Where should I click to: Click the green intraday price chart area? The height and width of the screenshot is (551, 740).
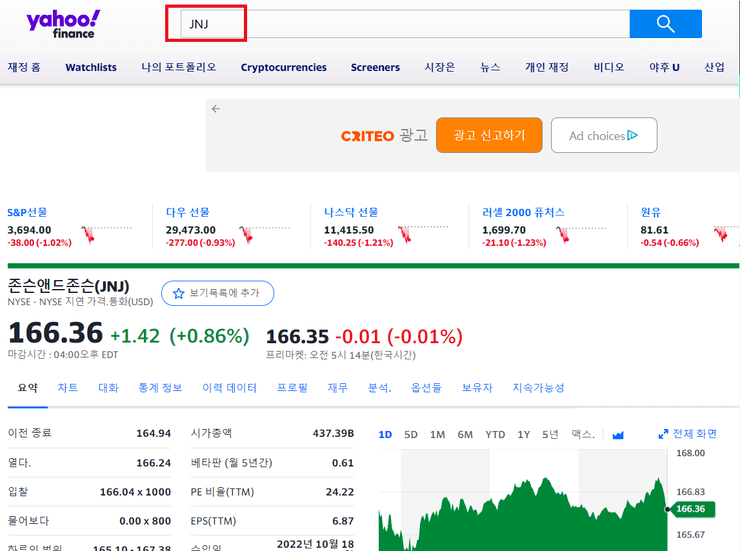pos(523,514)
